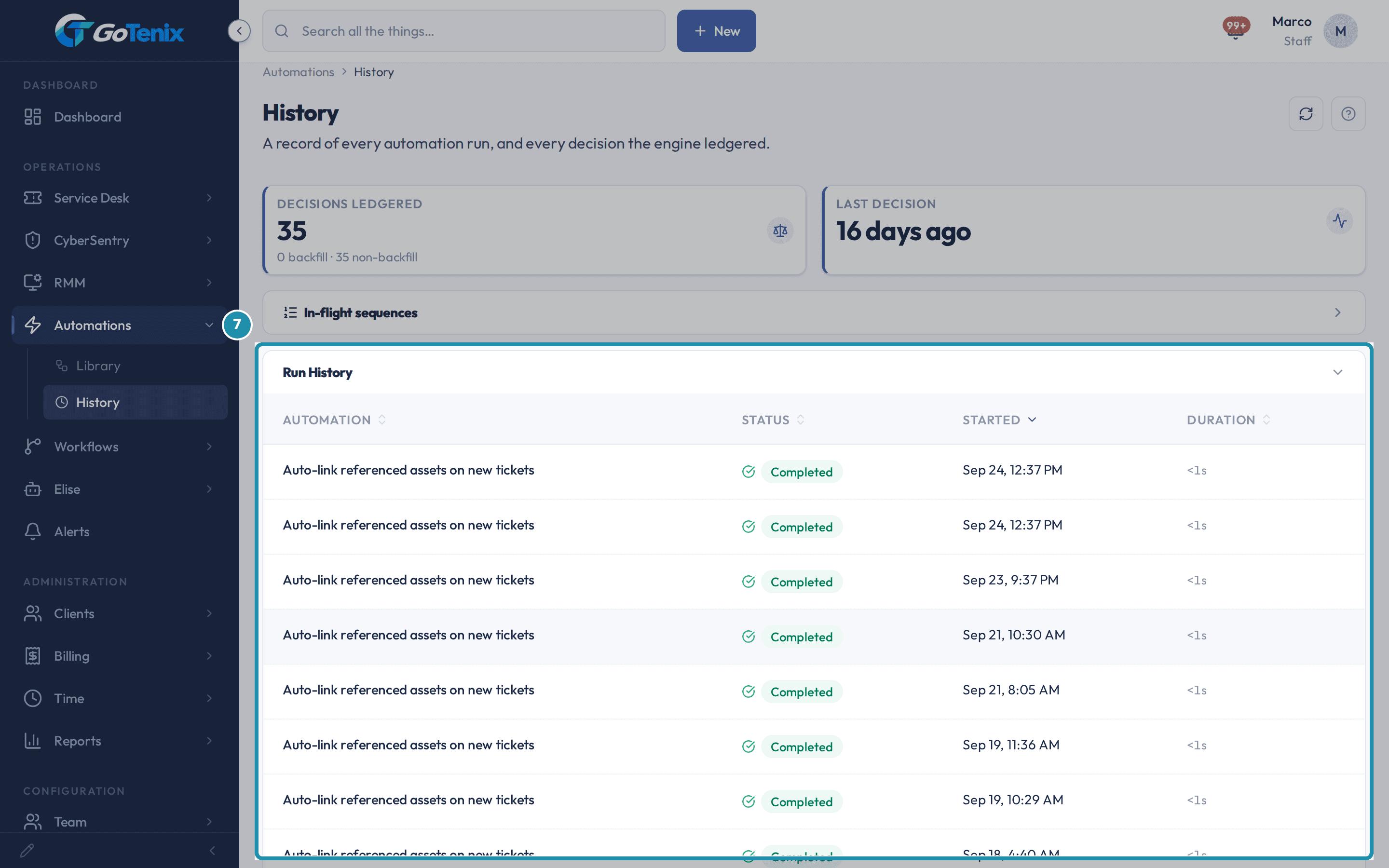
Task: Open the Dashboard icon in sidebar
Action: tap(33, 117)
